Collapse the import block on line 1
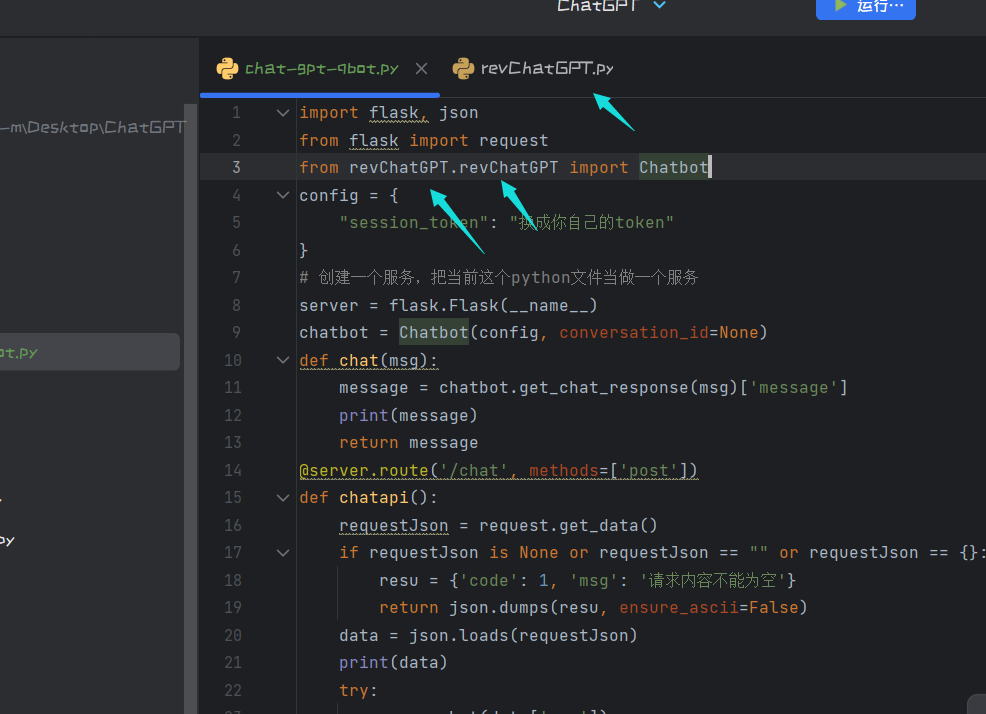 (282, 112)
